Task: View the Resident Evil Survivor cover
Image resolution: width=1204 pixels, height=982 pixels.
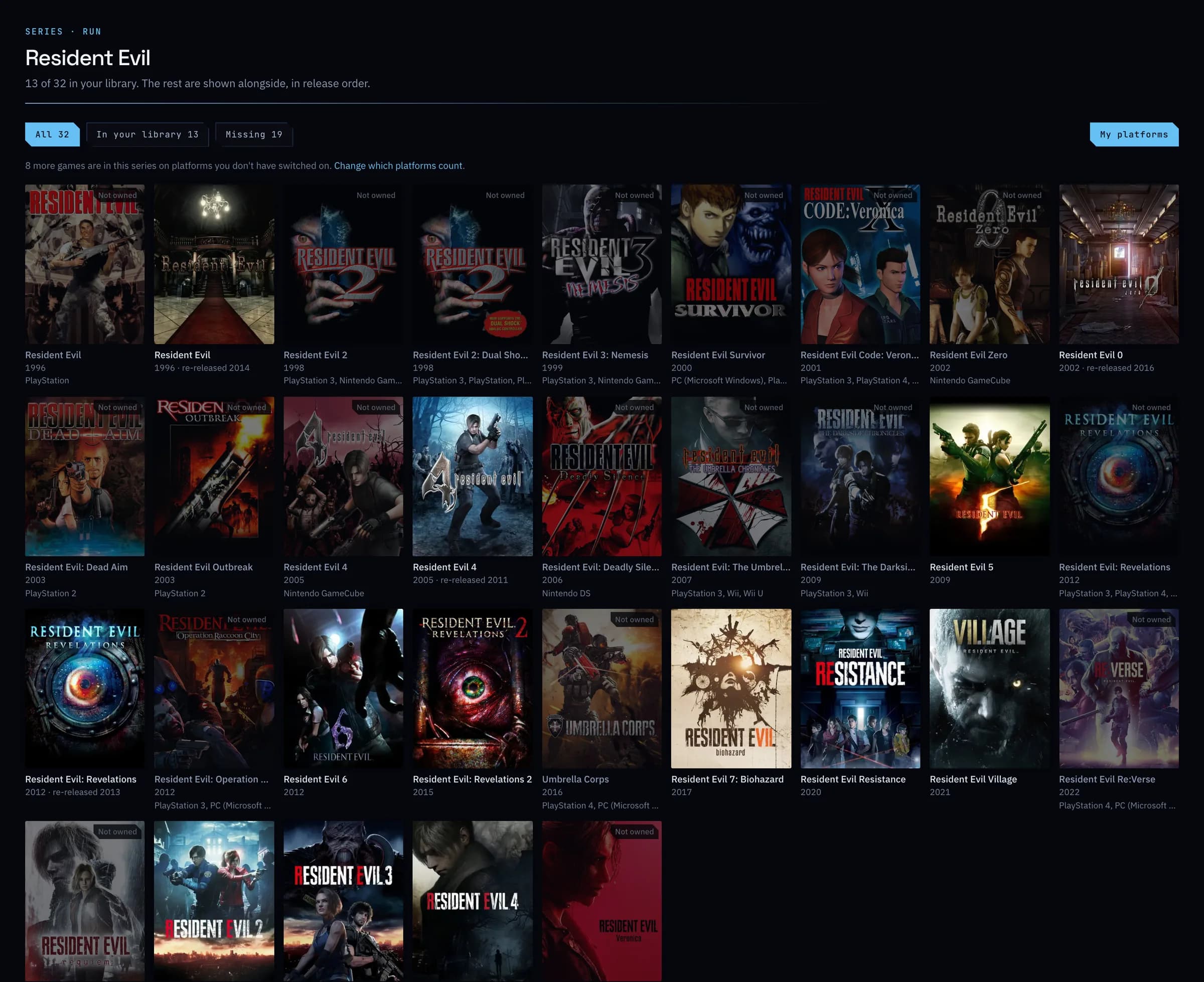Action: tap(731, 264)
